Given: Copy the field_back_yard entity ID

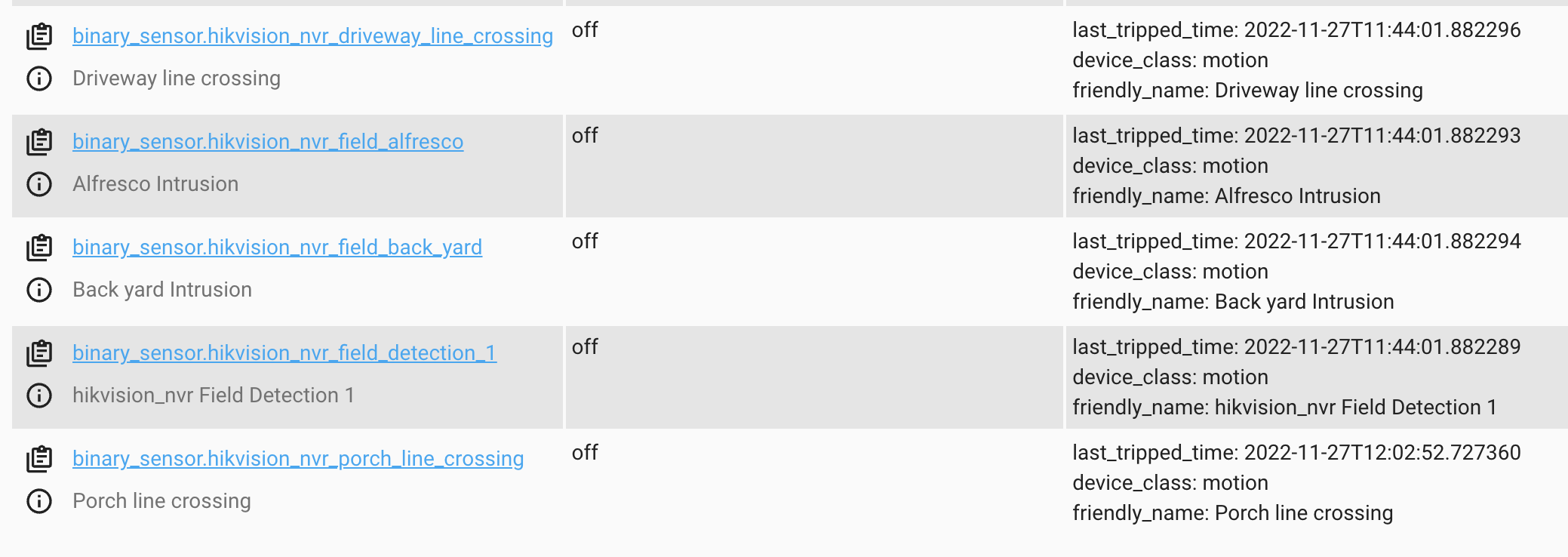Looking at the screenshot, I should [x=38, y=247].
